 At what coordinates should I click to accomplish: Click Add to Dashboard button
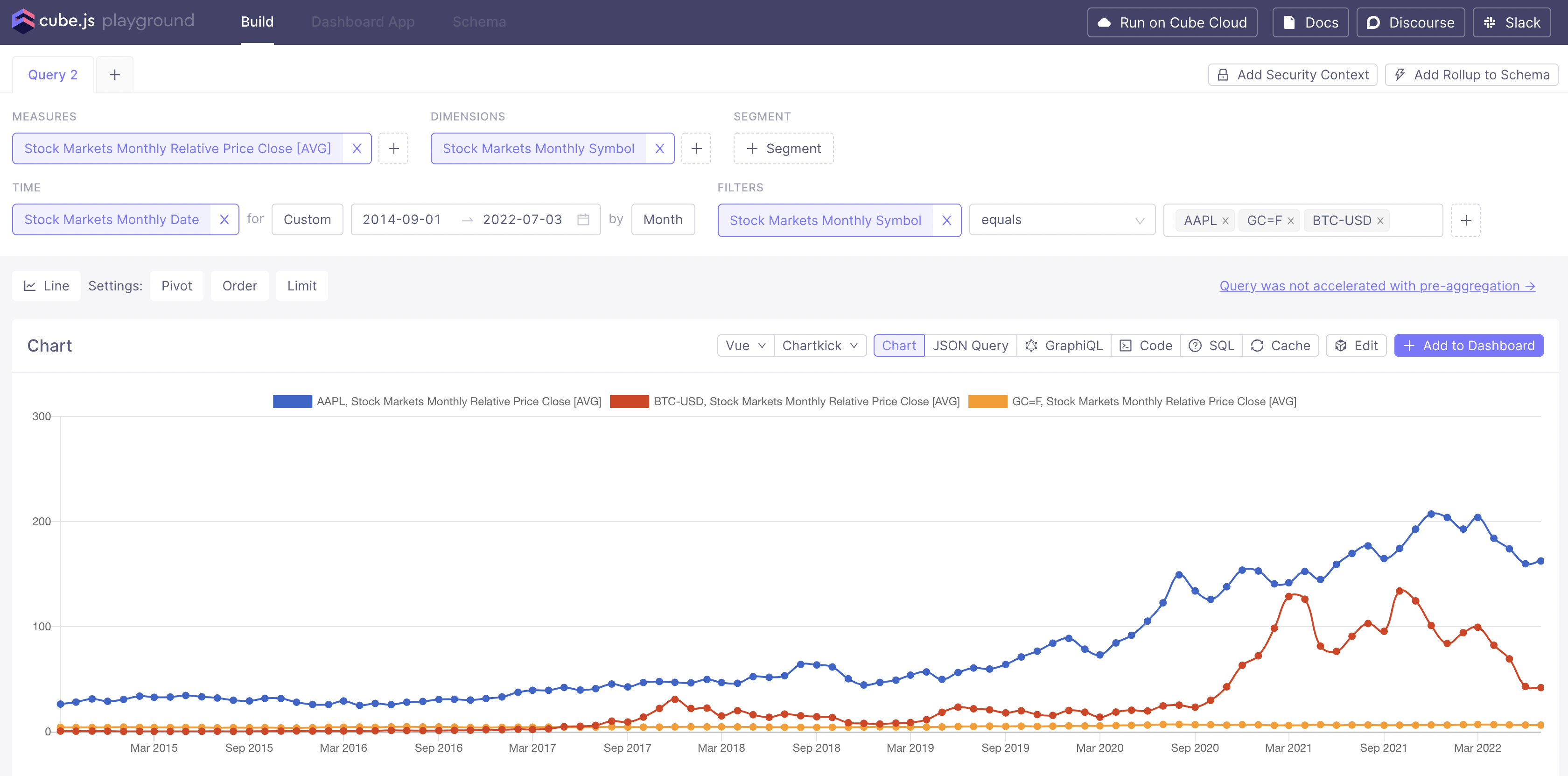point(1468,346)
